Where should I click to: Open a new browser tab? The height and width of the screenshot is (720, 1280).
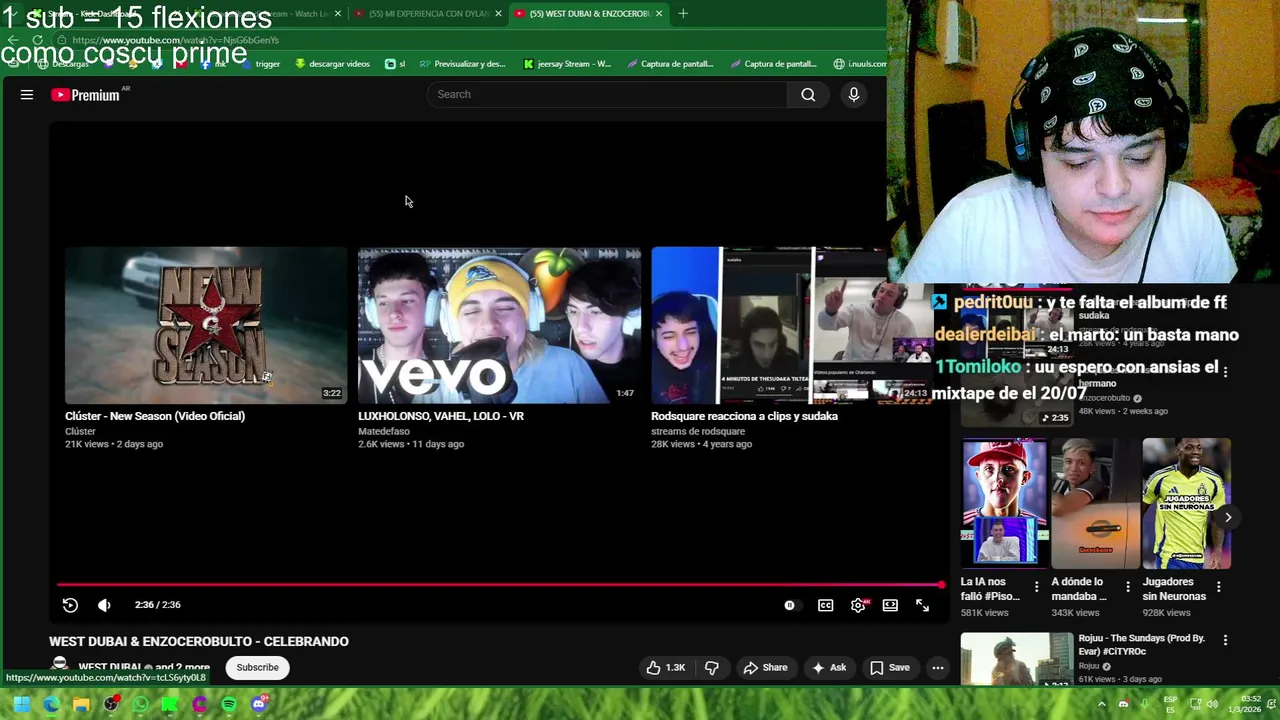(683, 14)
